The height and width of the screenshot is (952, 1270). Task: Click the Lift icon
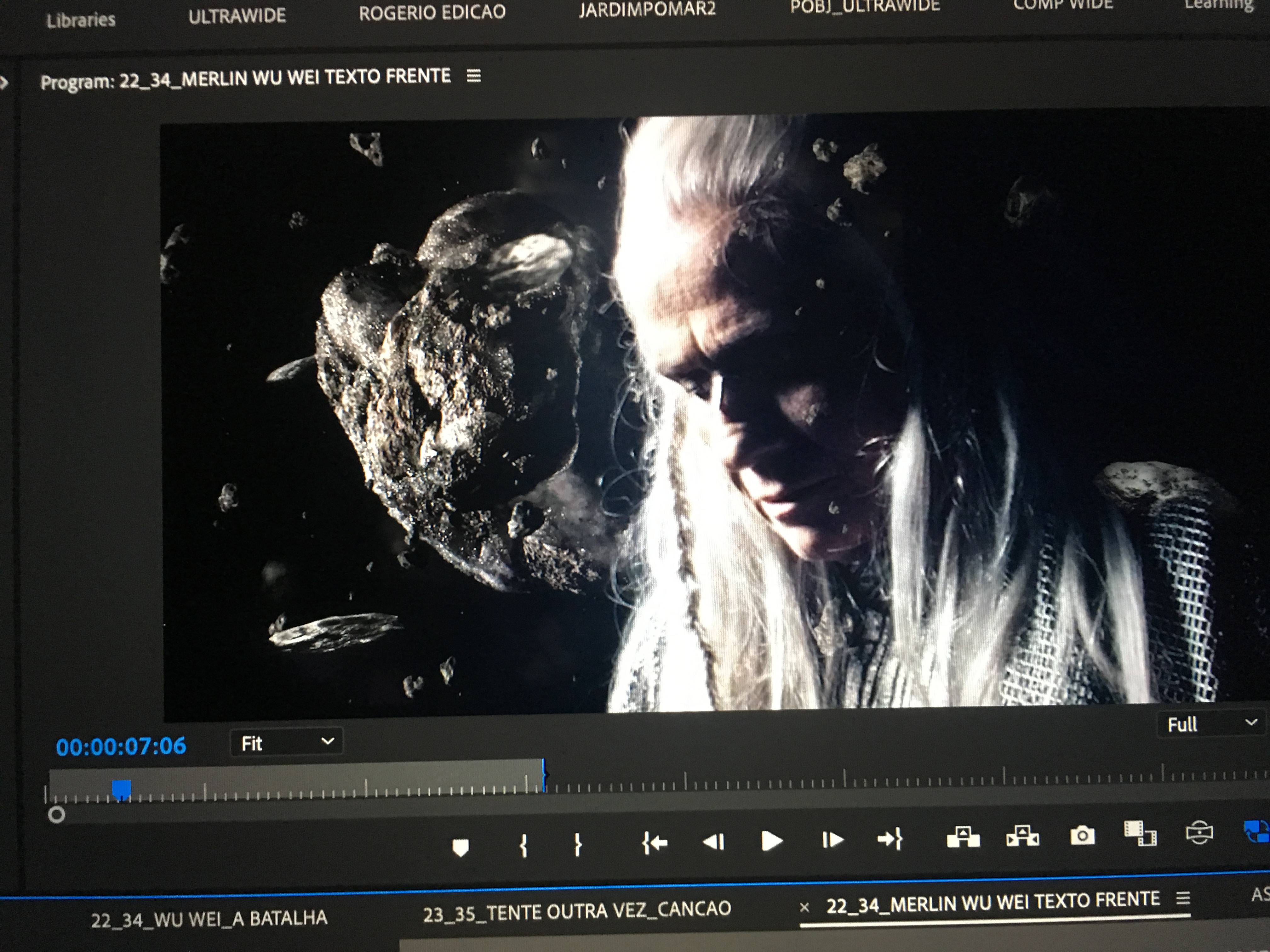pyautogui.click(x=963, y=837)
